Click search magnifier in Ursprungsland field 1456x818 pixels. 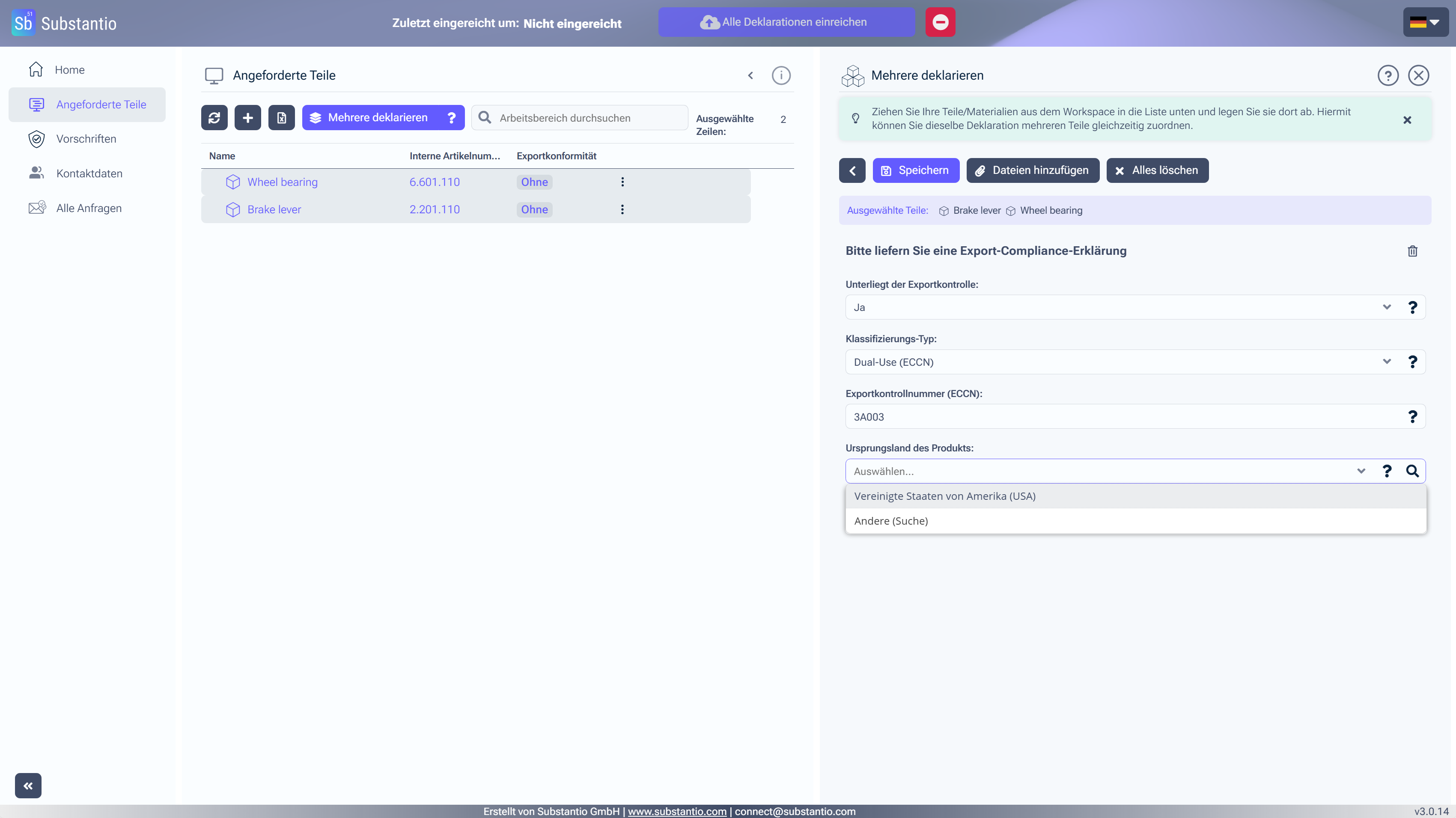tap(1412, 471)
